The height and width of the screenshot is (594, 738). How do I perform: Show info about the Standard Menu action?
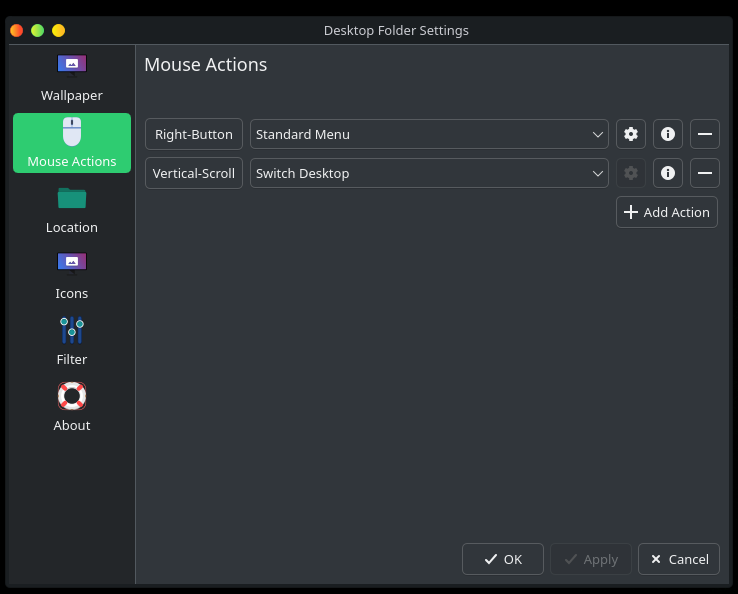tap(667, 134)
